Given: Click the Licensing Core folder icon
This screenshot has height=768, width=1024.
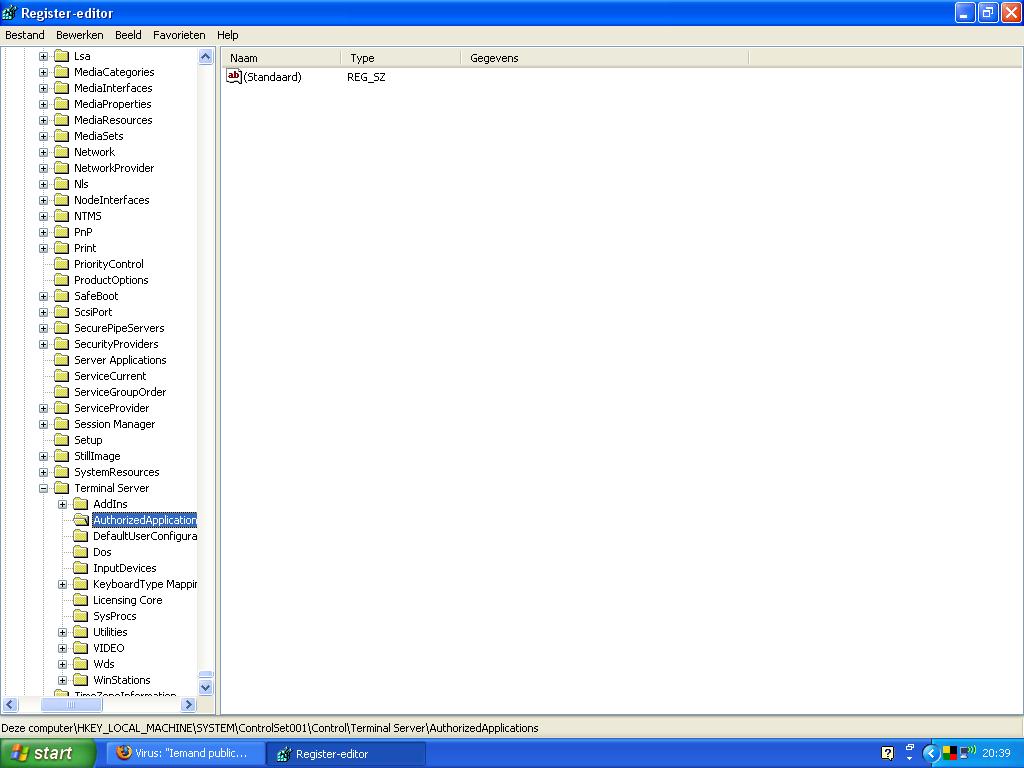Looking at the screenshot, I should (80, 600).
